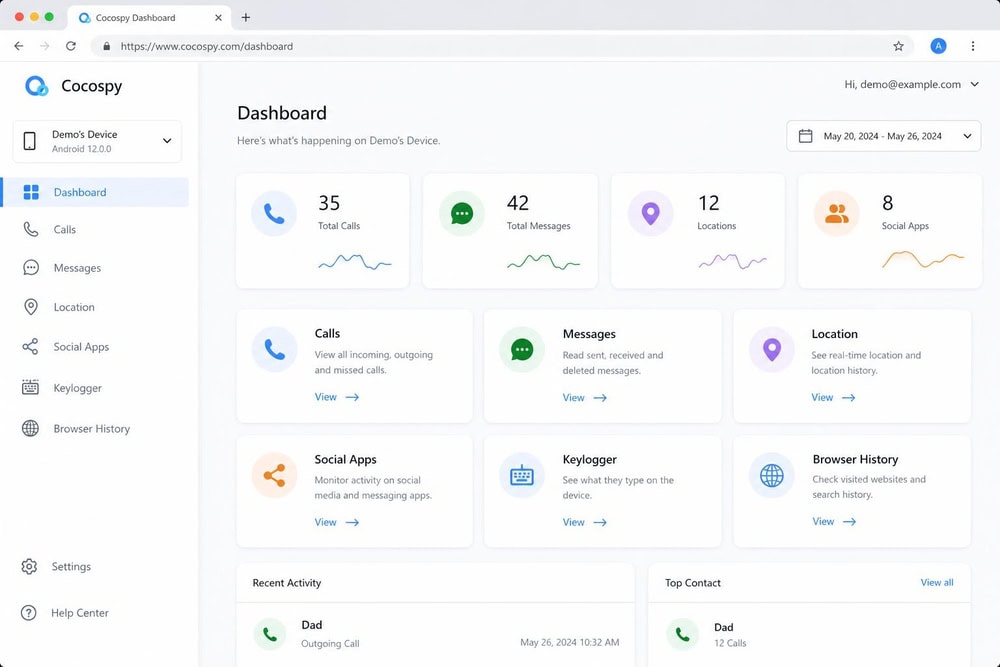Click the Browser History globe icon in feature card

[772, 475]
